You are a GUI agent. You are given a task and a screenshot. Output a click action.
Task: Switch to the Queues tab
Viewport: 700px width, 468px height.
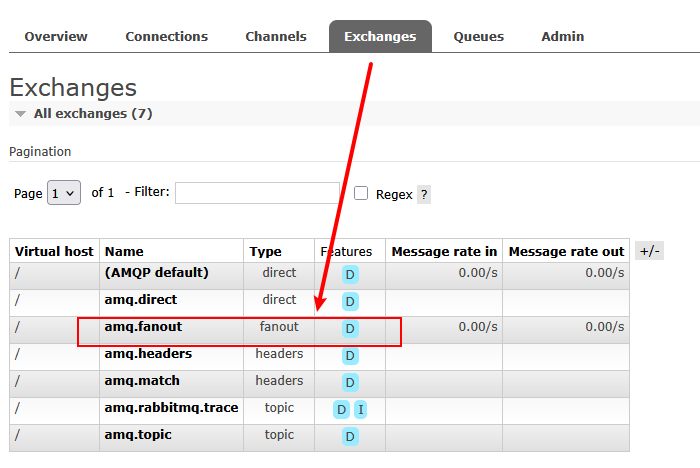[x=478, y=36]
